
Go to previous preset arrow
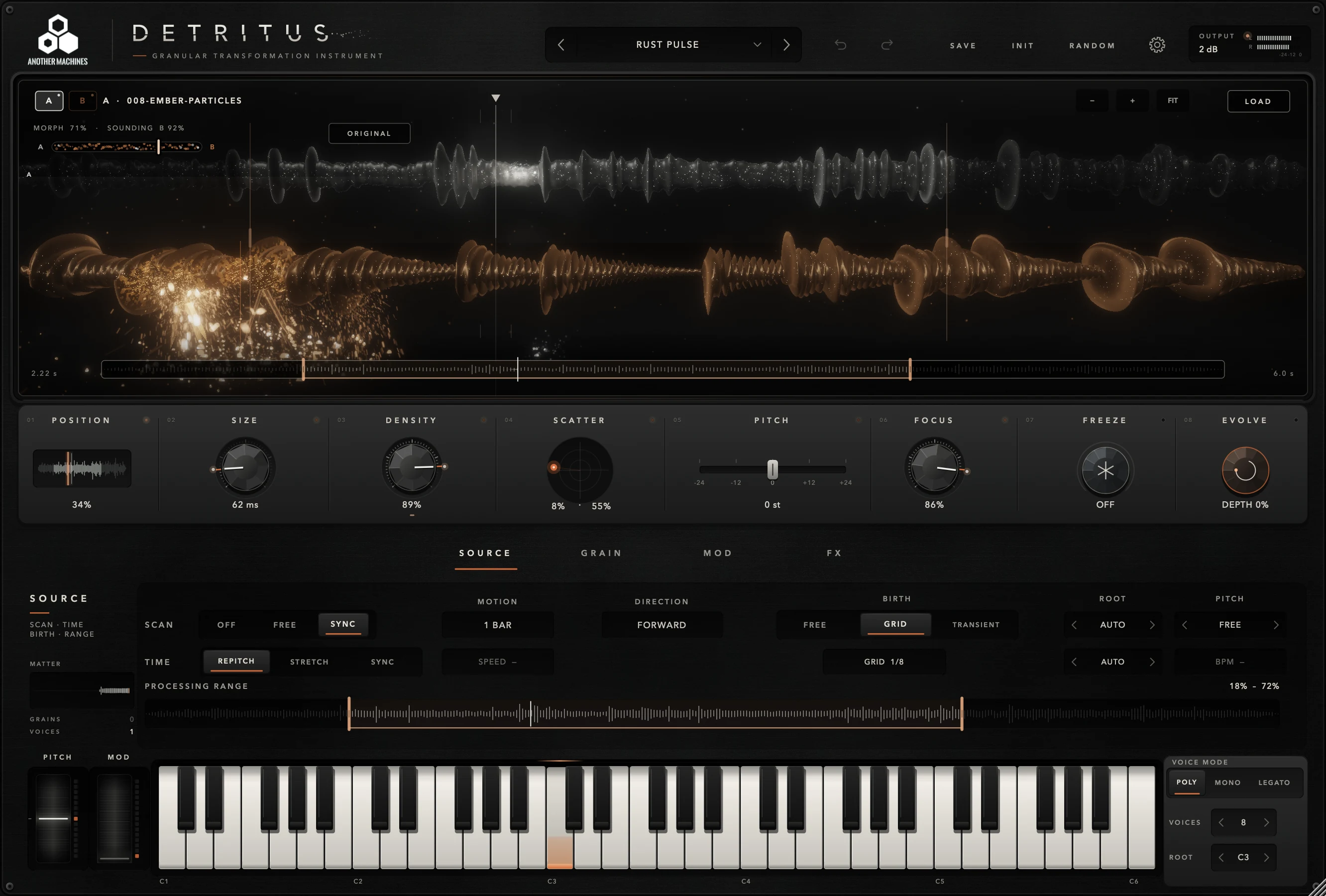(x=561, y=44)
